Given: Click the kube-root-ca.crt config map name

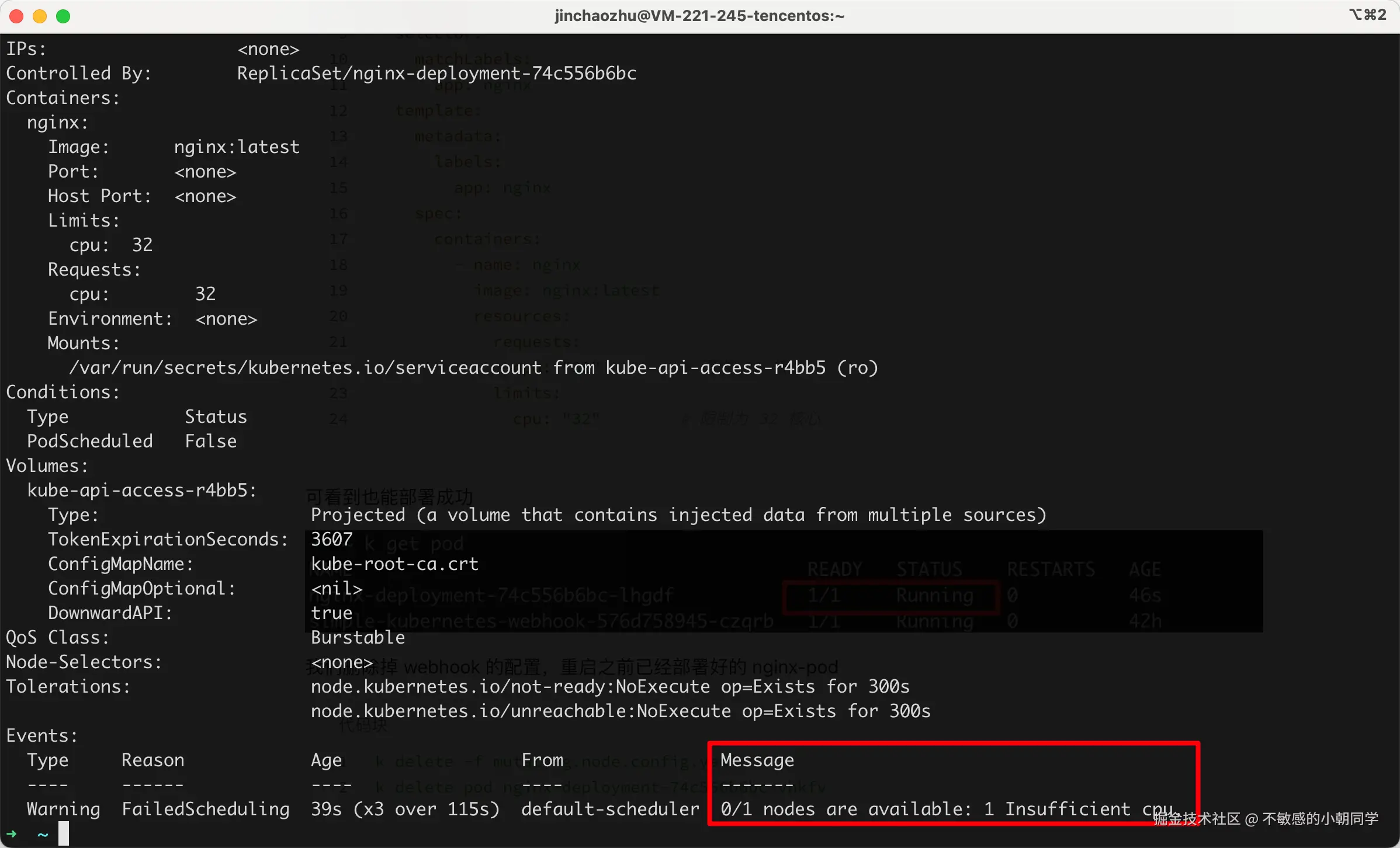Looking at the screenshot, I should point(394,564).
